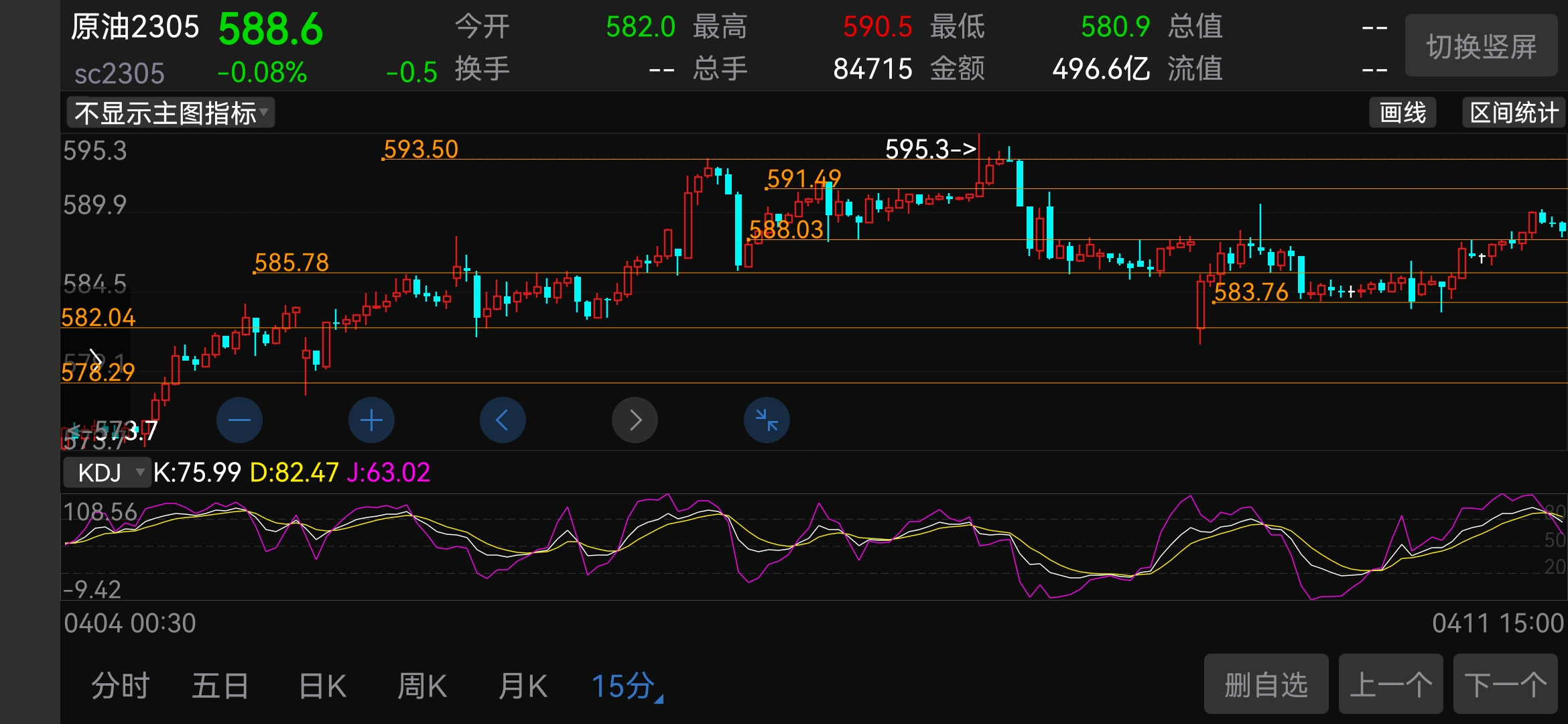Click the 573.7 low marker label

(x=114, y=430)
